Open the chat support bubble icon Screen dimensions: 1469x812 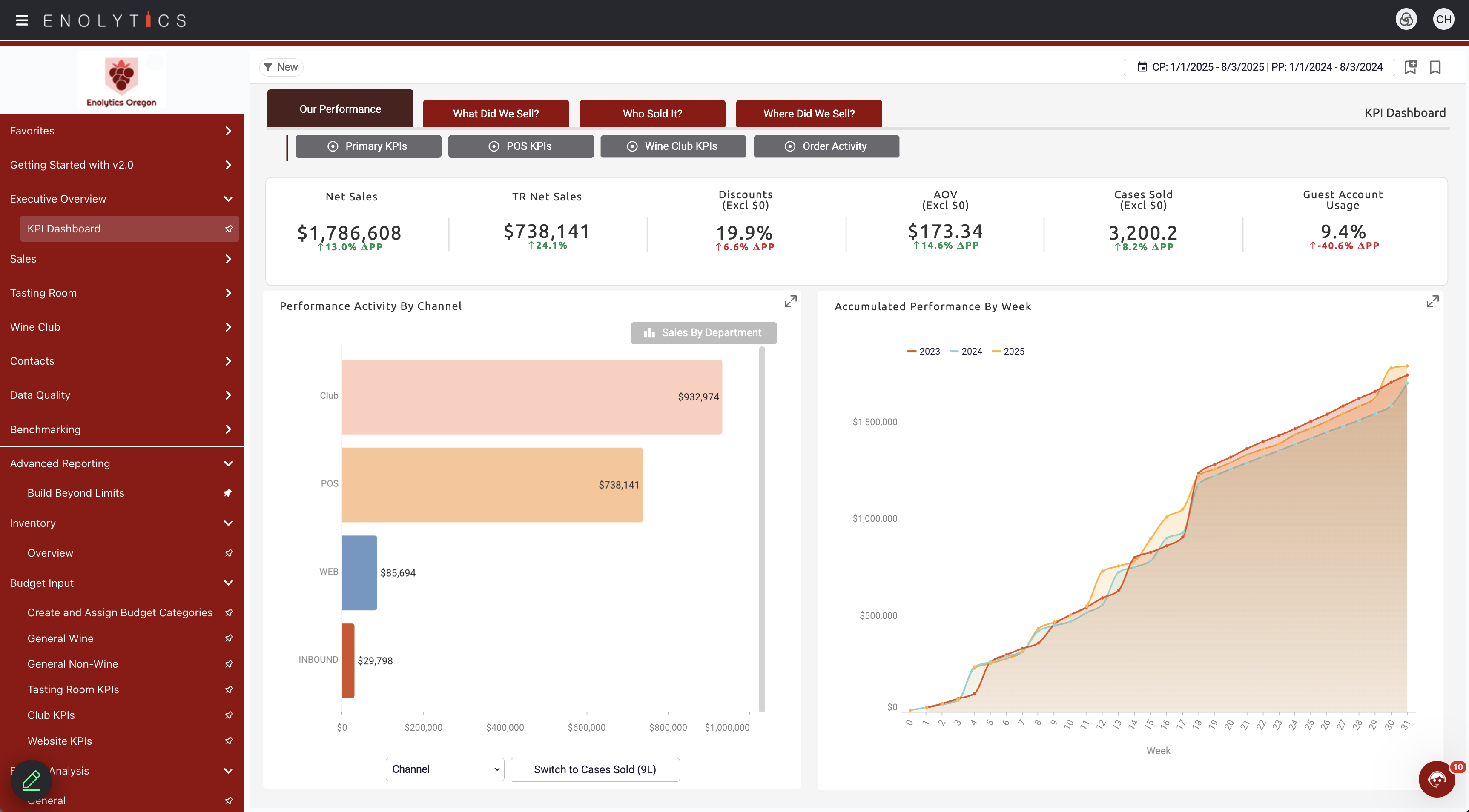tap(1437, 779)
